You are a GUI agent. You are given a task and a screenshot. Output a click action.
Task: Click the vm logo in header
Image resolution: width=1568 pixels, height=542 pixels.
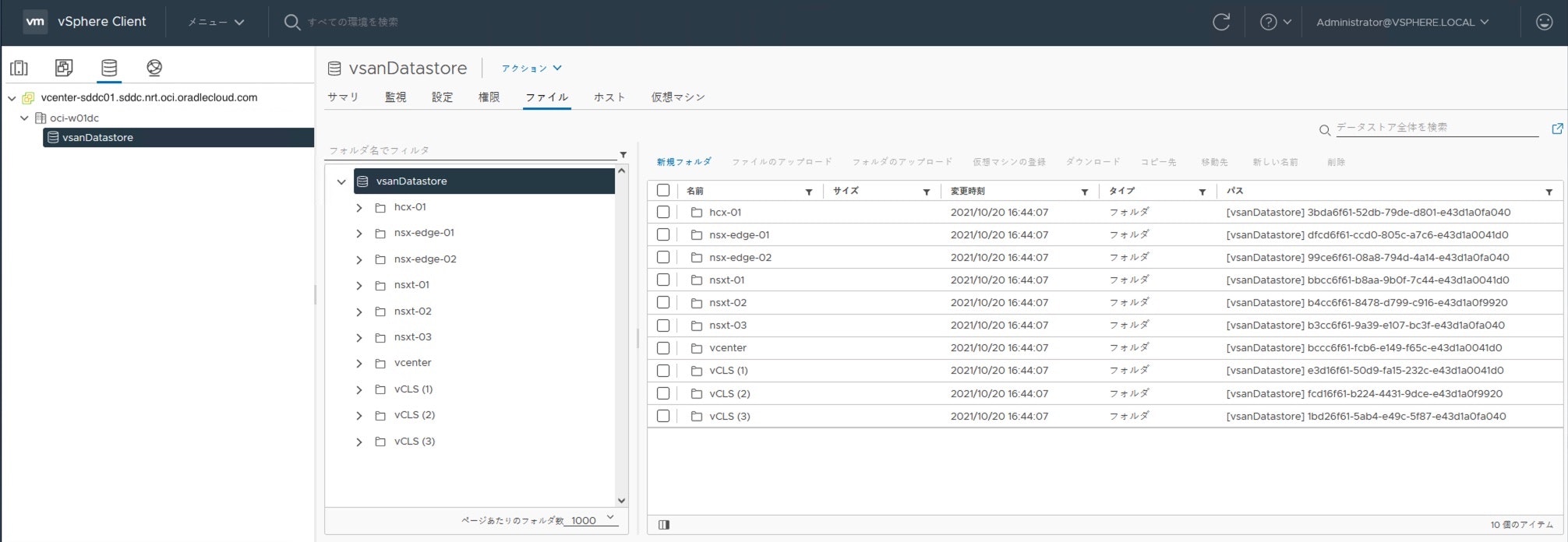[x=35, y=22]
